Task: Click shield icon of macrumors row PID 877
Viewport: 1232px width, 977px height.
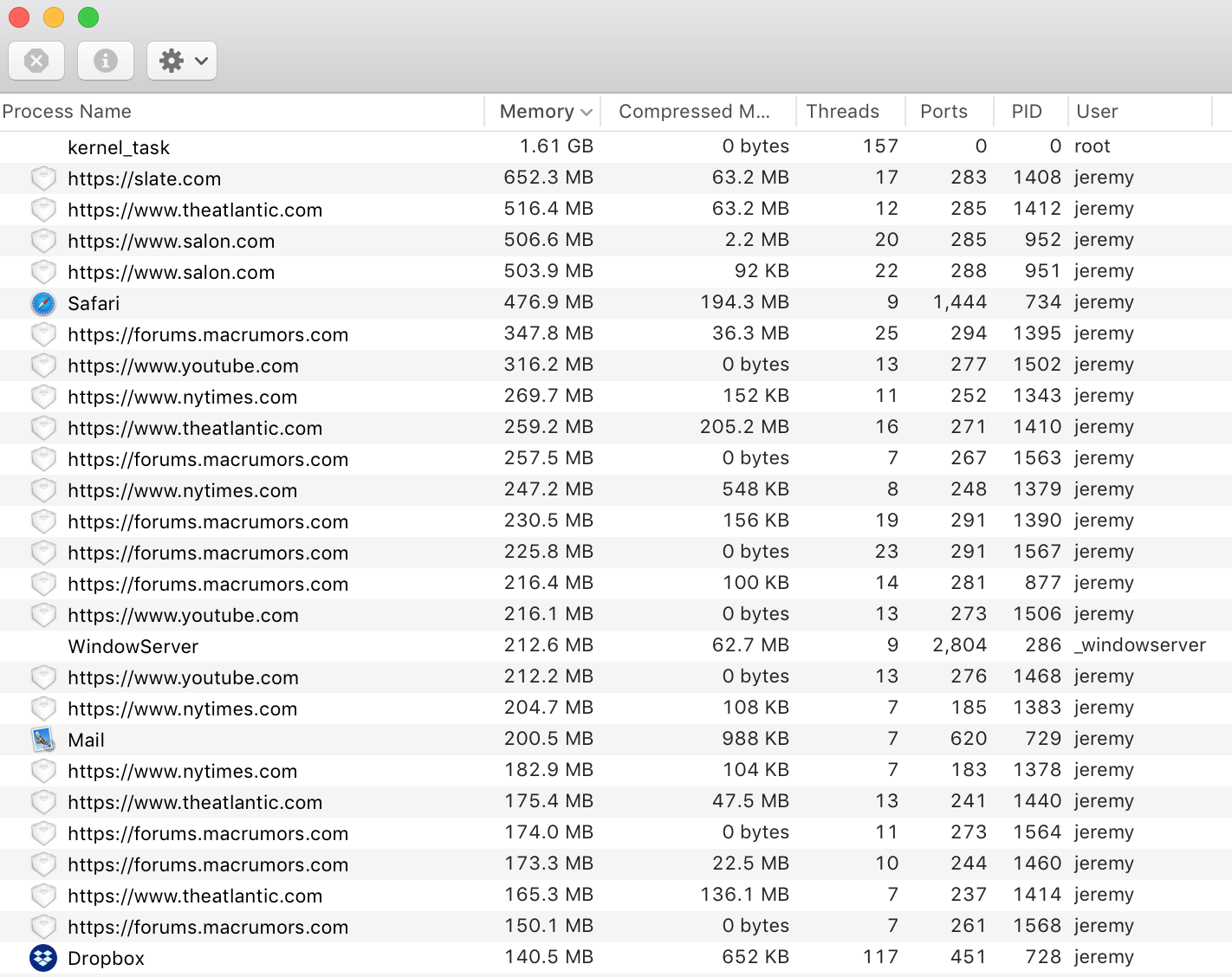Action: point(43,584)
